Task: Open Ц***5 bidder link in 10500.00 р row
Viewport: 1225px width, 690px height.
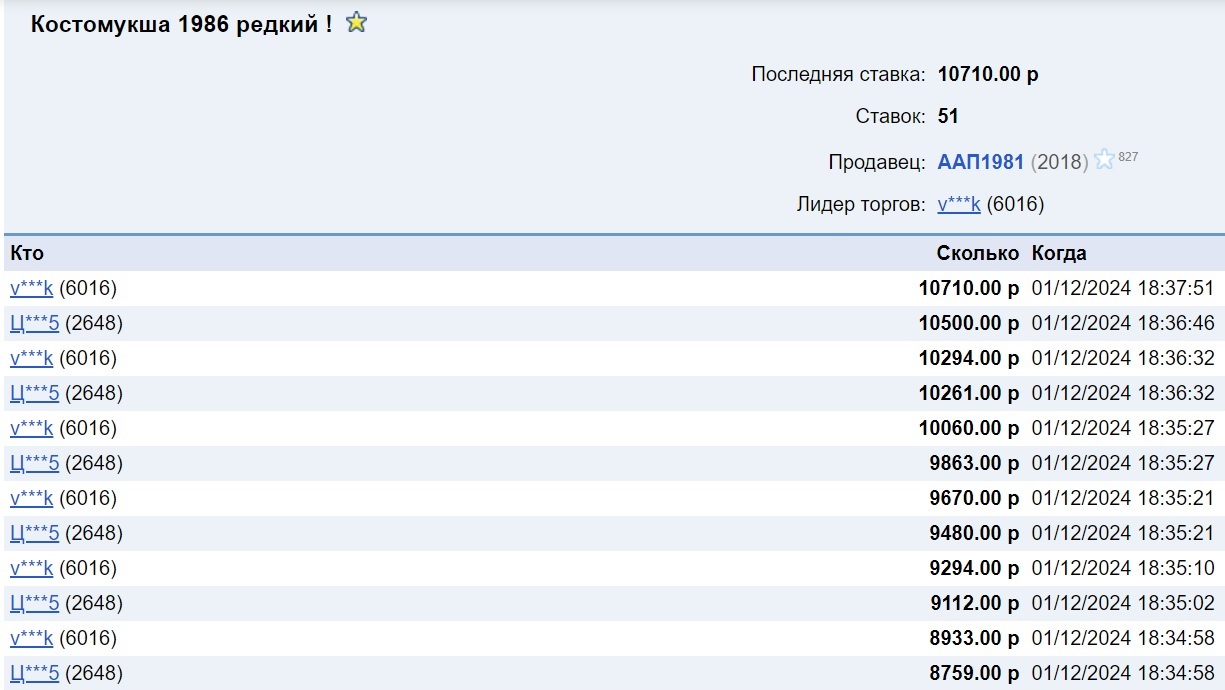Action: (x=34, y=324)
